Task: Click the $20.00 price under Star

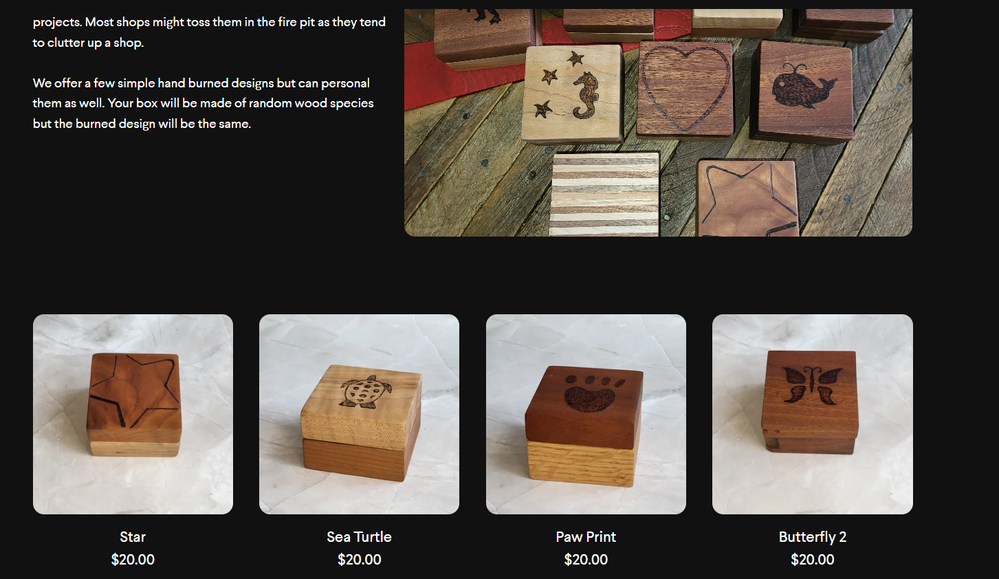Action: (x=133, y=559)
